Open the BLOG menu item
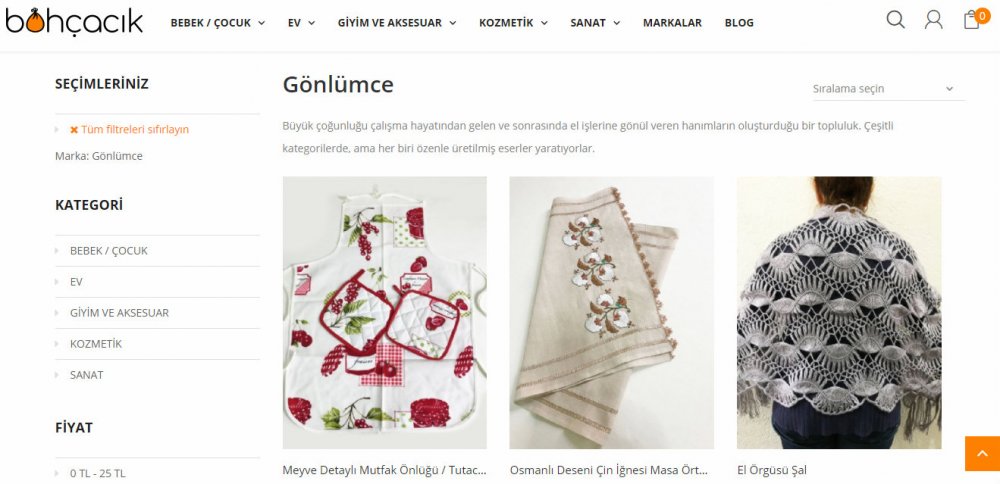The image size is (1000, 484). pyautogui.click(x=739, y=23)
